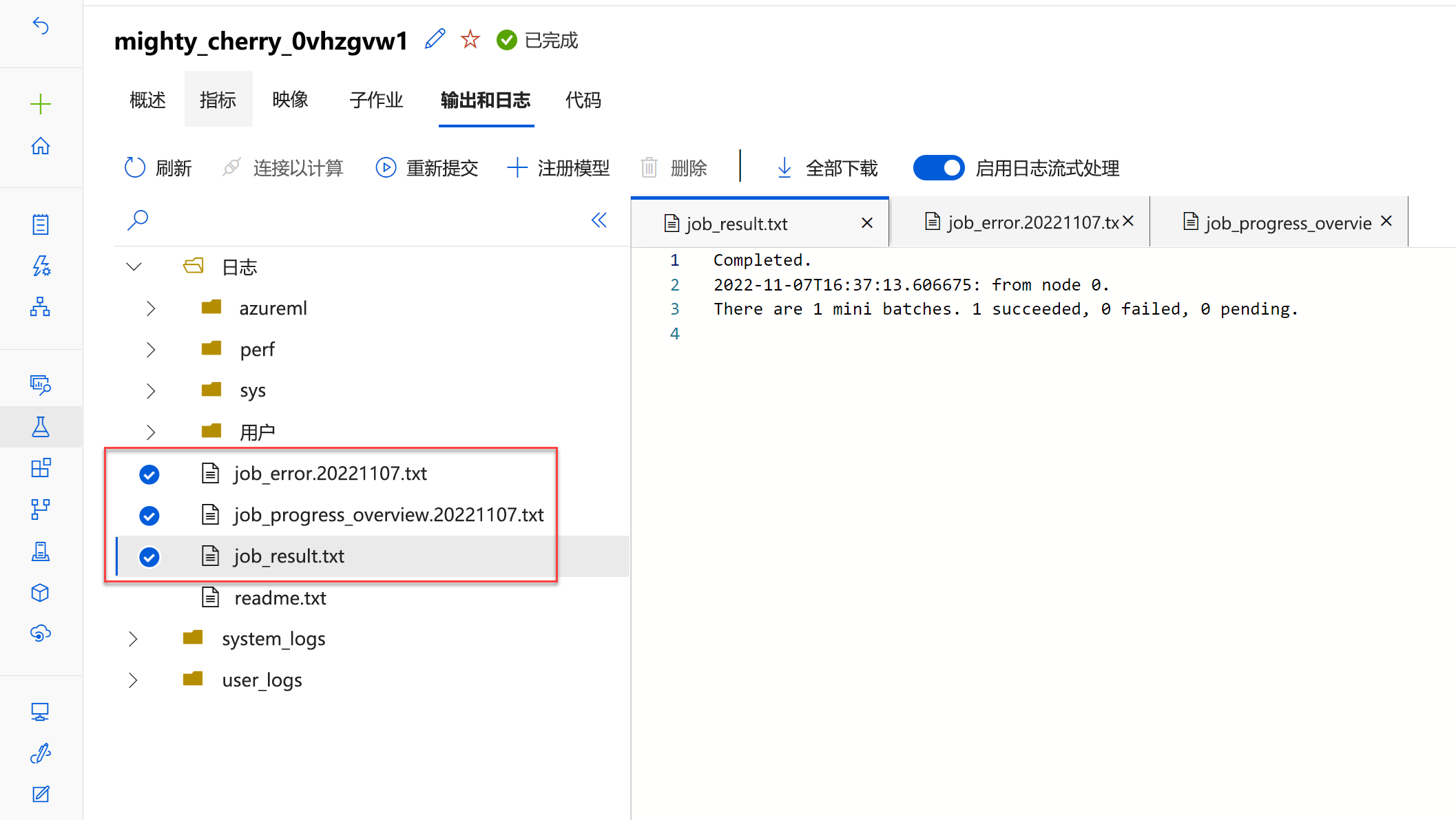Click the 刷新 refresh button

[x=158, y=168]
